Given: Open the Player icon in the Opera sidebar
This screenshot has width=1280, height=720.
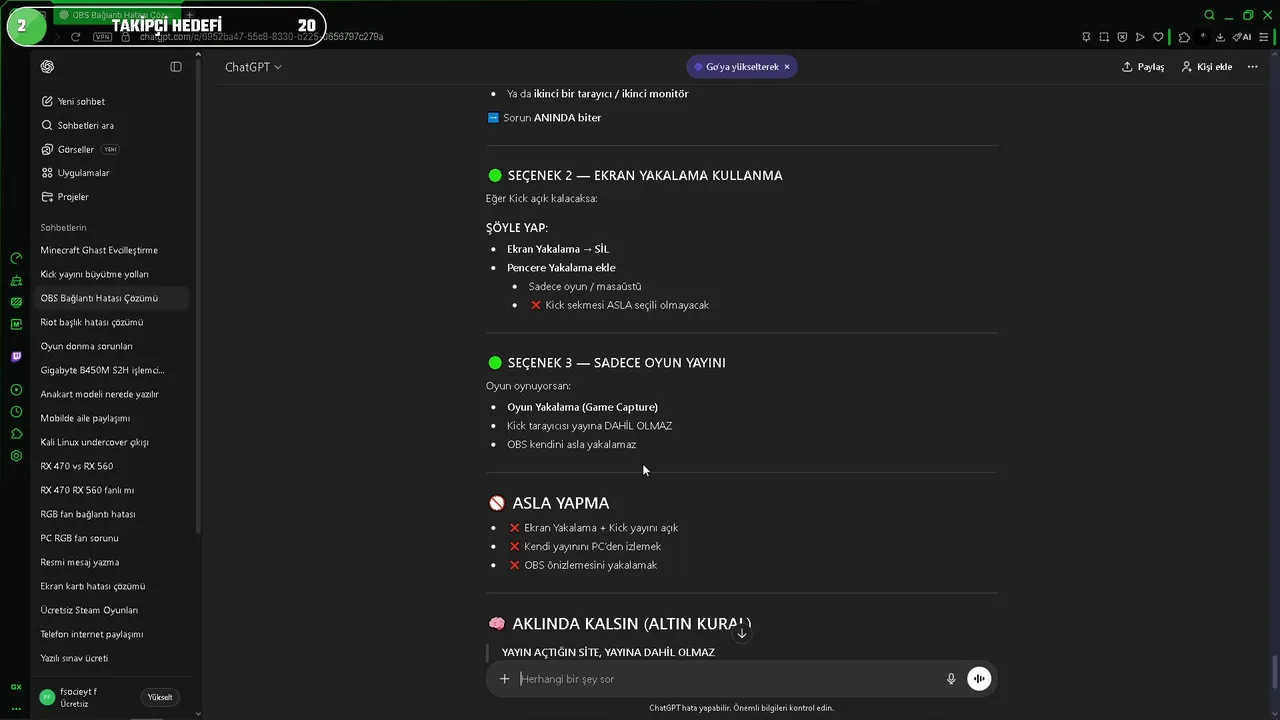Looking at the screenshot, I should point(16,390).
